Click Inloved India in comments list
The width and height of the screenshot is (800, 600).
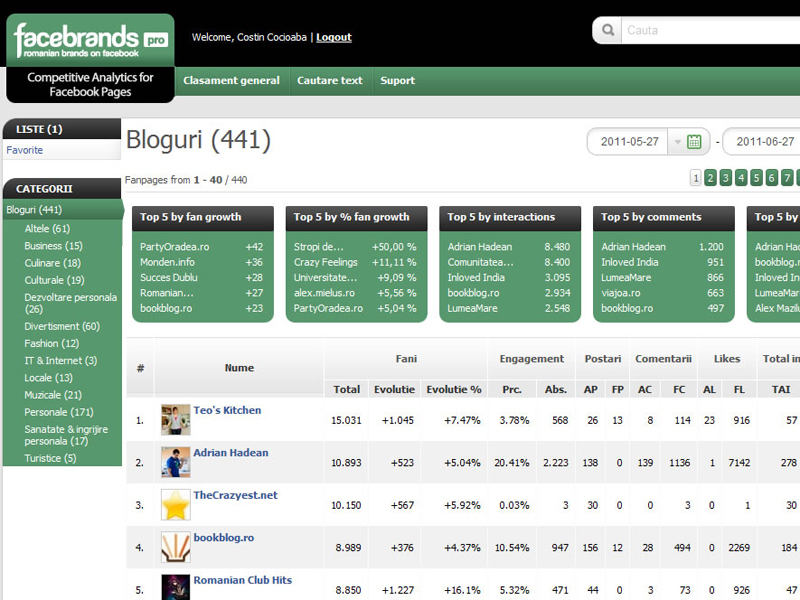[630, 262]
